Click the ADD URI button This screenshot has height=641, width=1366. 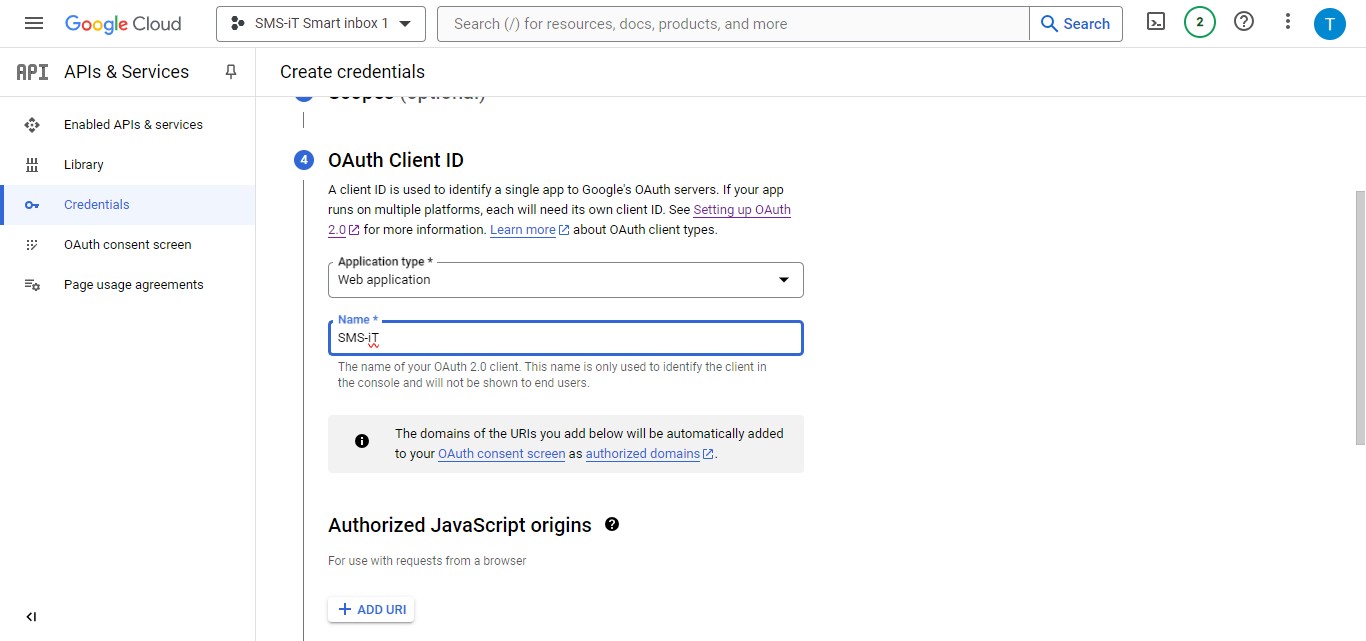pos(371,608)
